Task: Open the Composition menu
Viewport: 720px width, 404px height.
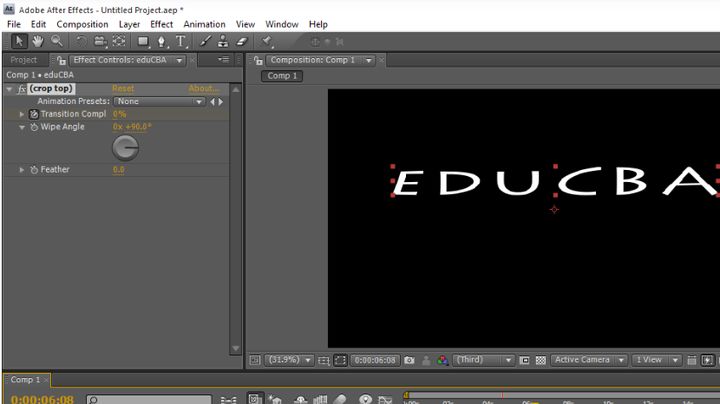Action: coord(82,24)
